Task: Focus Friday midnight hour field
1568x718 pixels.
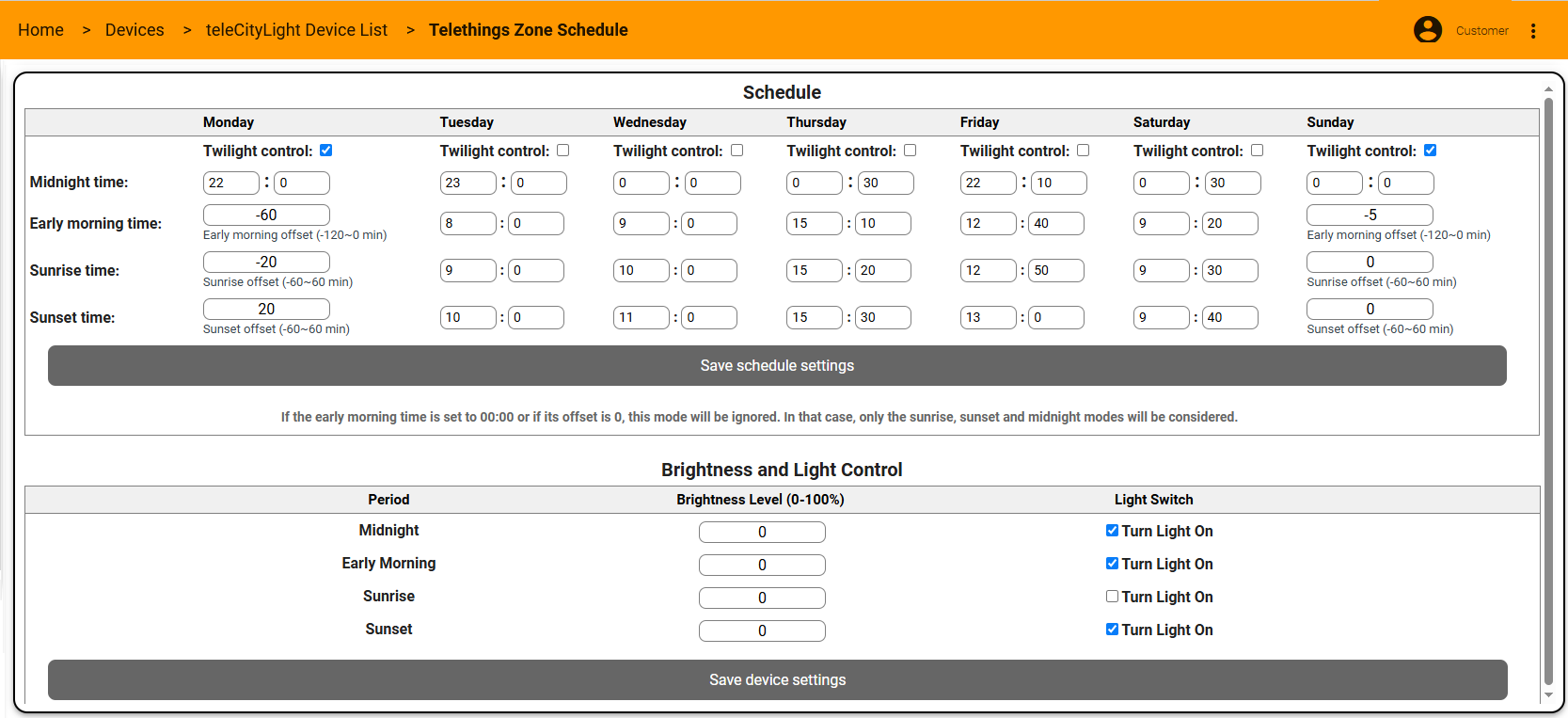Action: tap(988, 183)
